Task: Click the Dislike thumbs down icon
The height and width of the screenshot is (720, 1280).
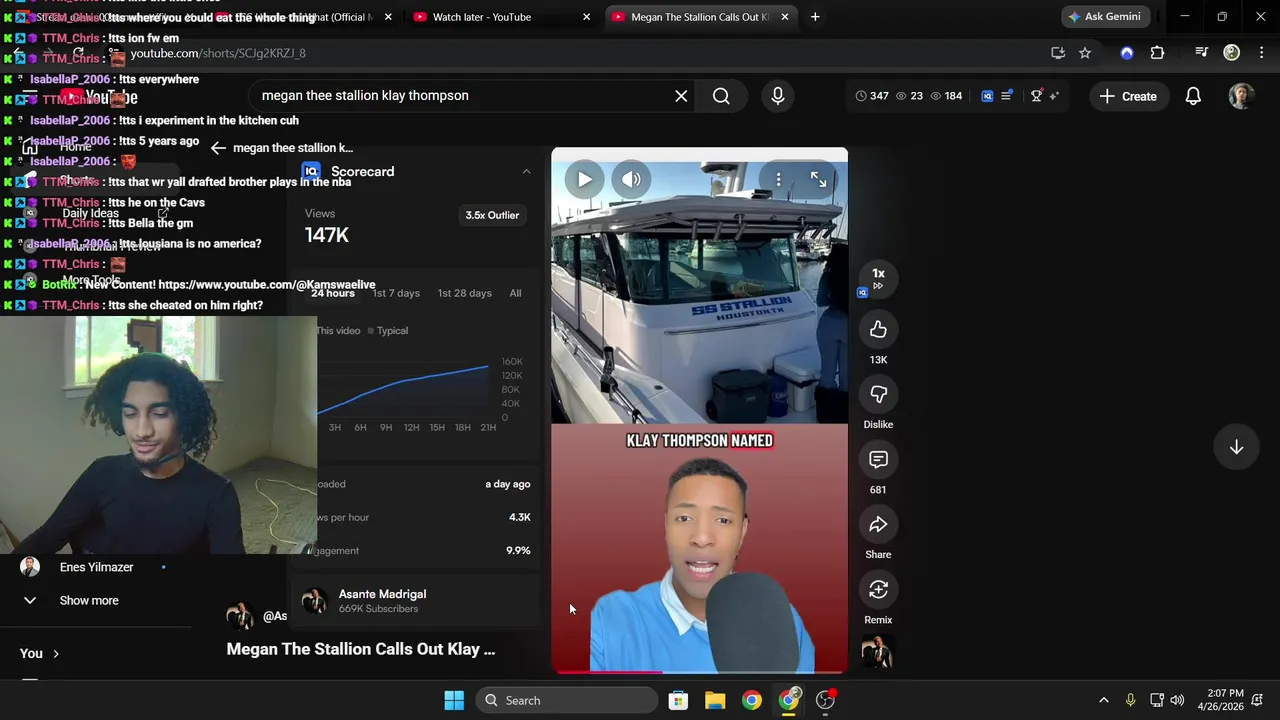Action: [x=878, y=395]
